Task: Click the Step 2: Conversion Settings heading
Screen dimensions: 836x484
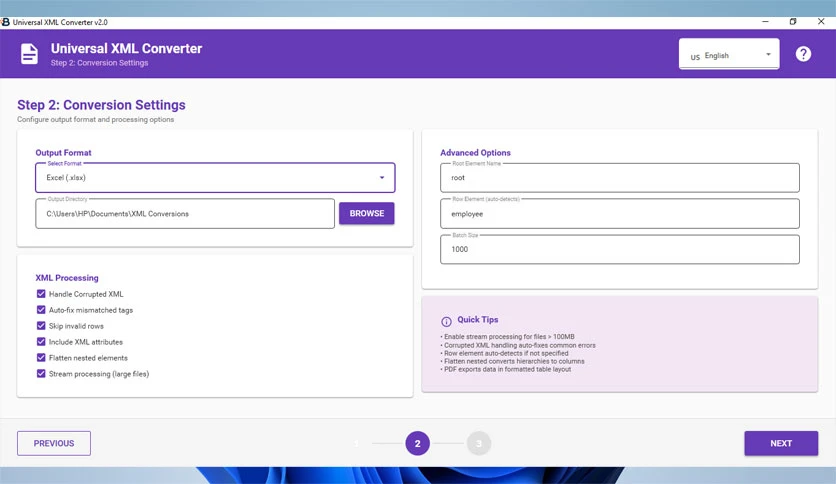Action: pos(101,105)
